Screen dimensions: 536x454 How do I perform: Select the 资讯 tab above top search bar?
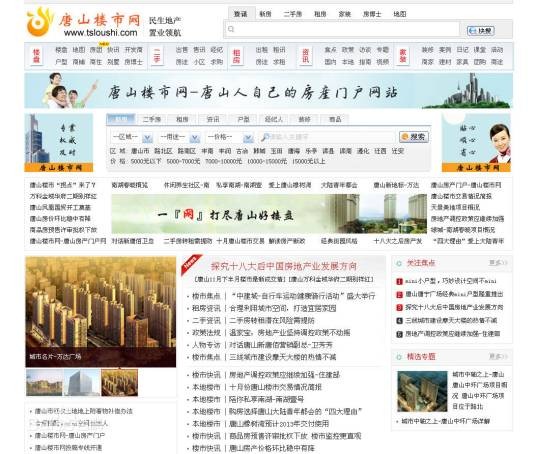pyautogui.click(x=241, y=14)
